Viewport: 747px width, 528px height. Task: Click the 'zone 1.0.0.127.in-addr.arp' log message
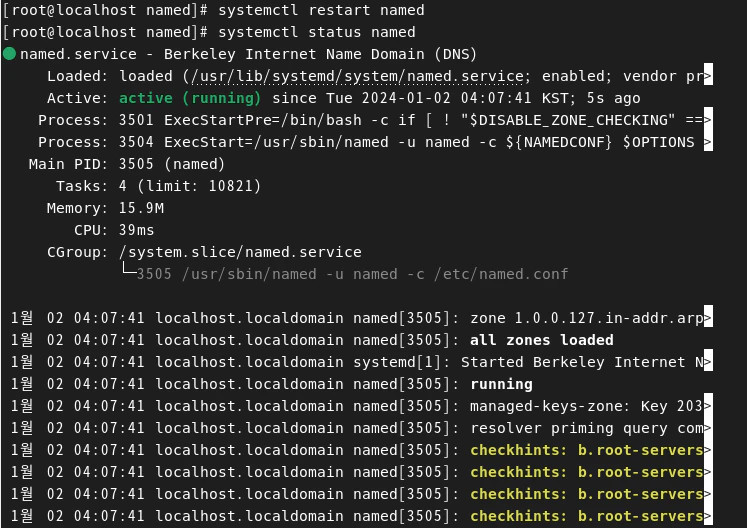coord(586,318)
